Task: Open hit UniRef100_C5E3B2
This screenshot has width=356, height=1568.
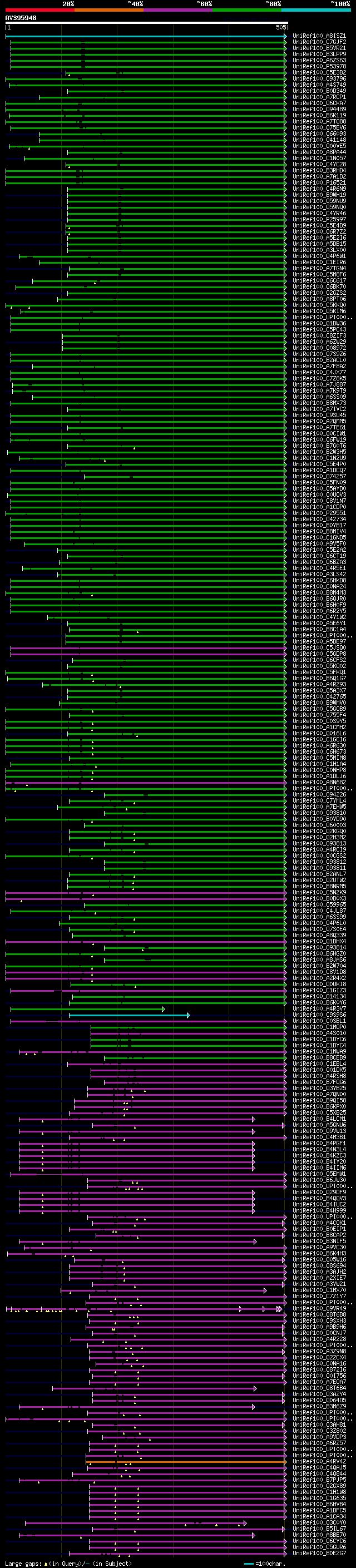Action: coord(319,73)
